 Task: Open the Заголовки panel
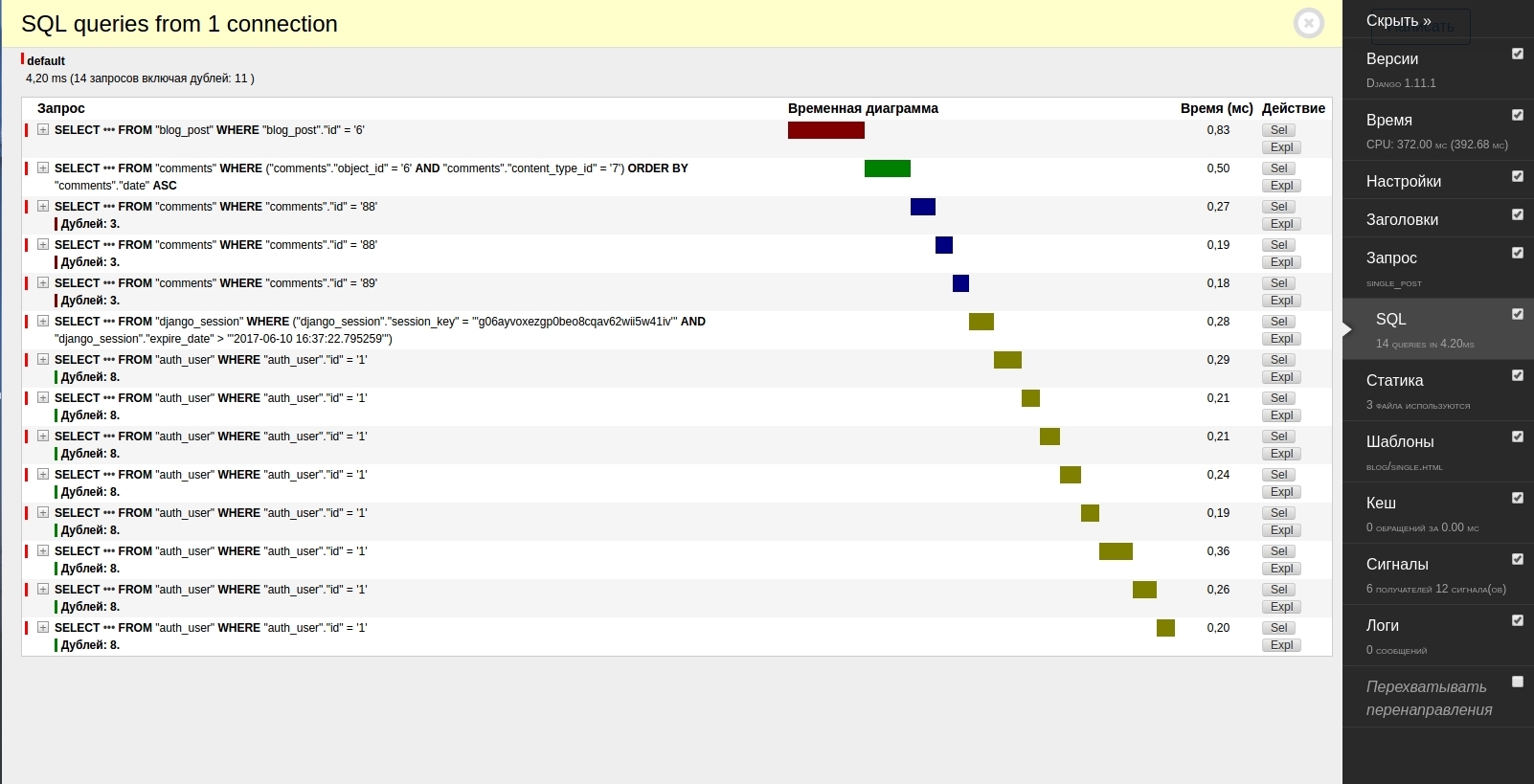click(x=1402, y=220)
